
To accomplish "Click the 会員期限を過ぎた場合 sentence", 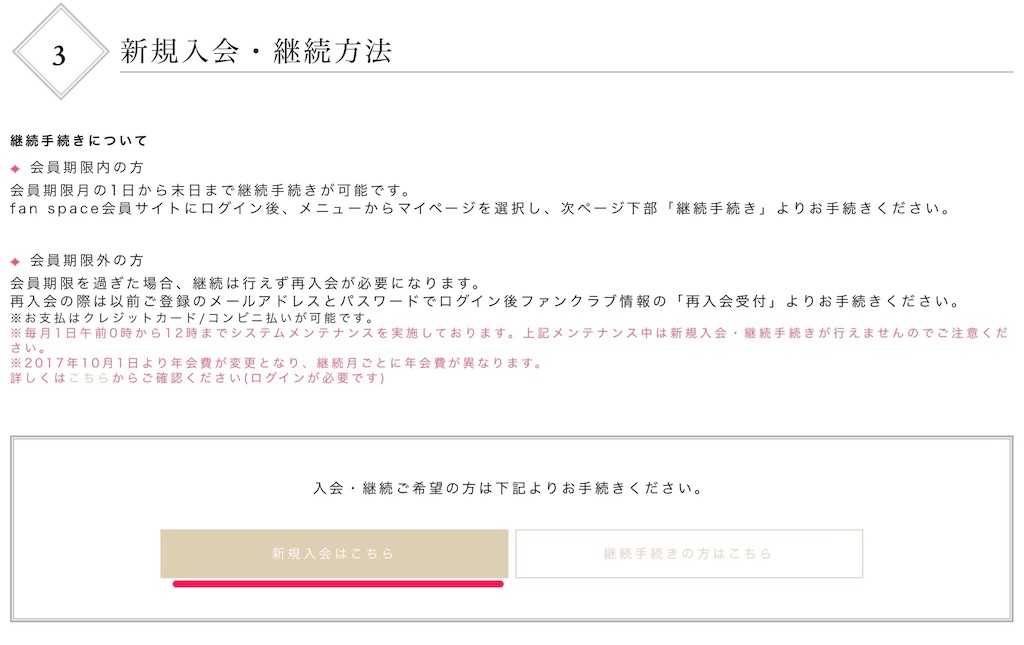I will tap(246, 283).
